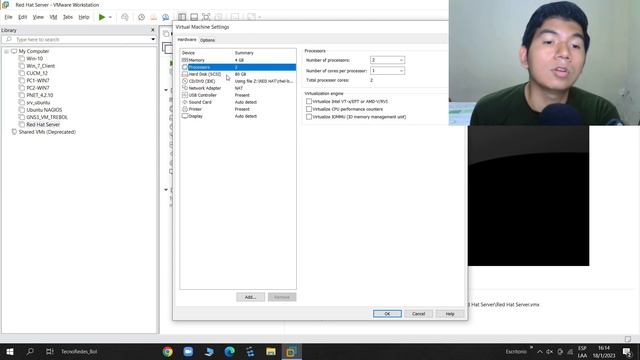Open the Number of cores per processor dropdown
Screen dimensions: 640x360
387,71
